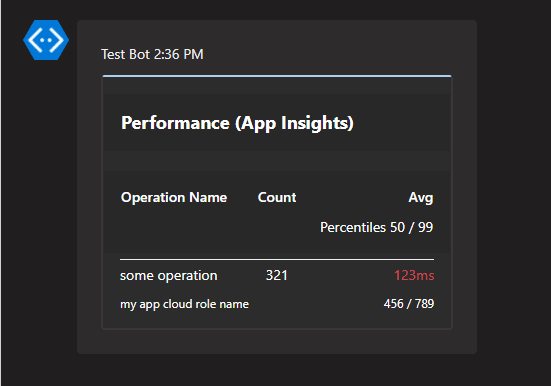
Task: Click the Percentiles 50 / 99 subheader
Action: [x=376, y=227]
